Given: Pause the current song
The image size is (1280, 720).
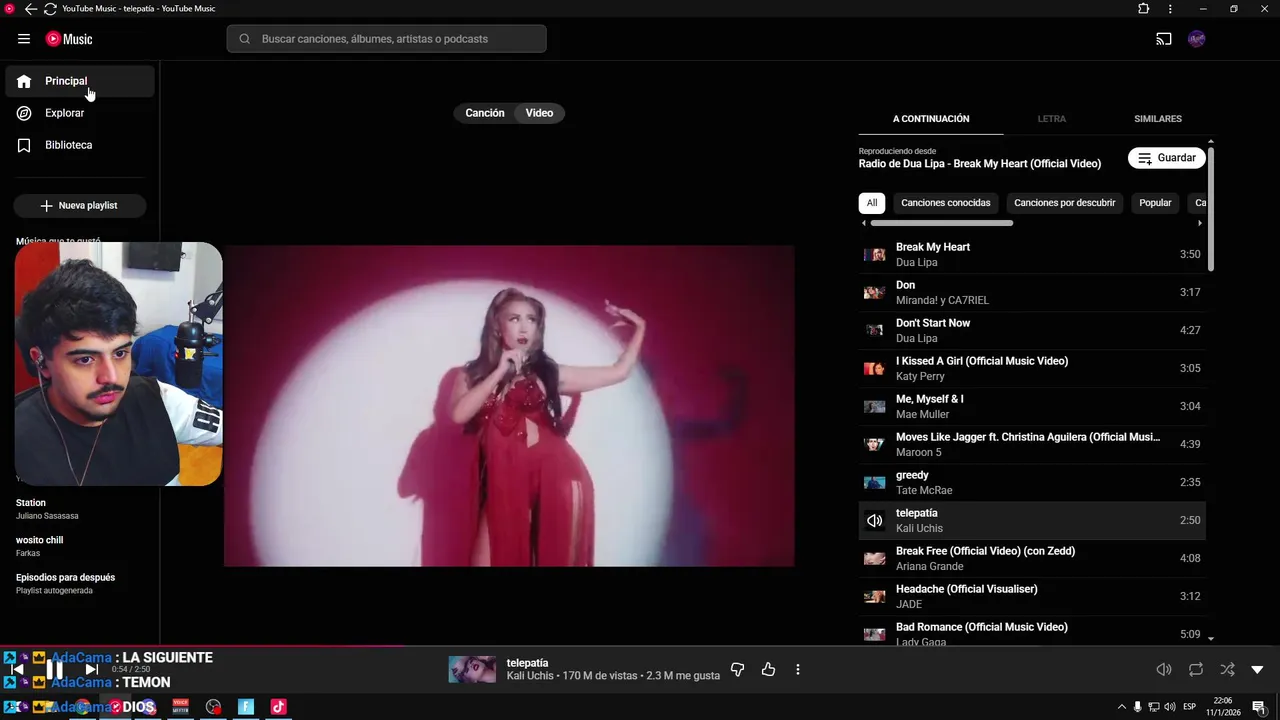Looking at the screenshot, I should (54, 669).
